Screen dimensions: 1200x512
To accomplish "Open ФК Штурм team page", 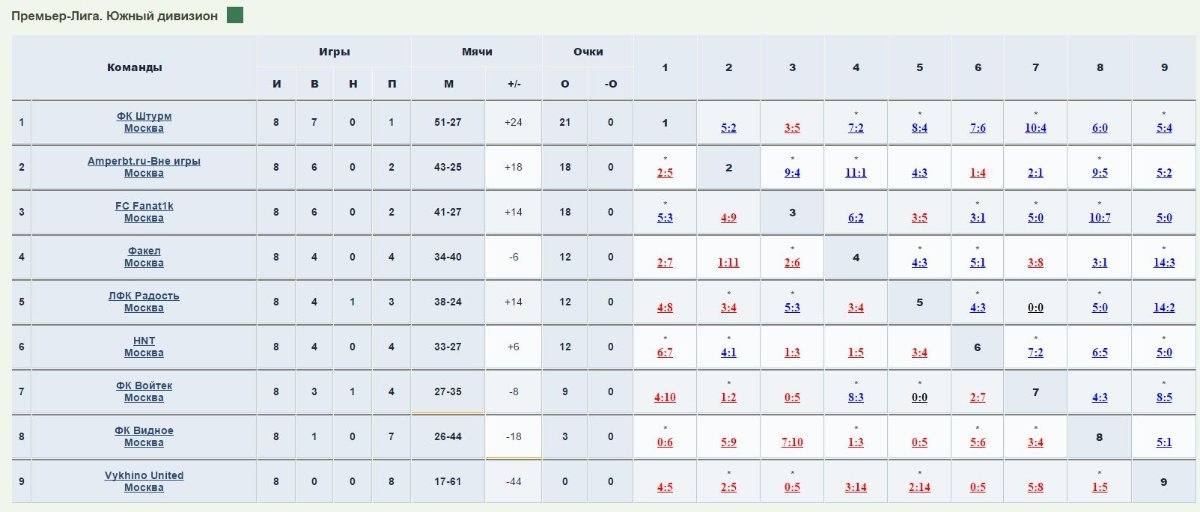I will point(144,116).
